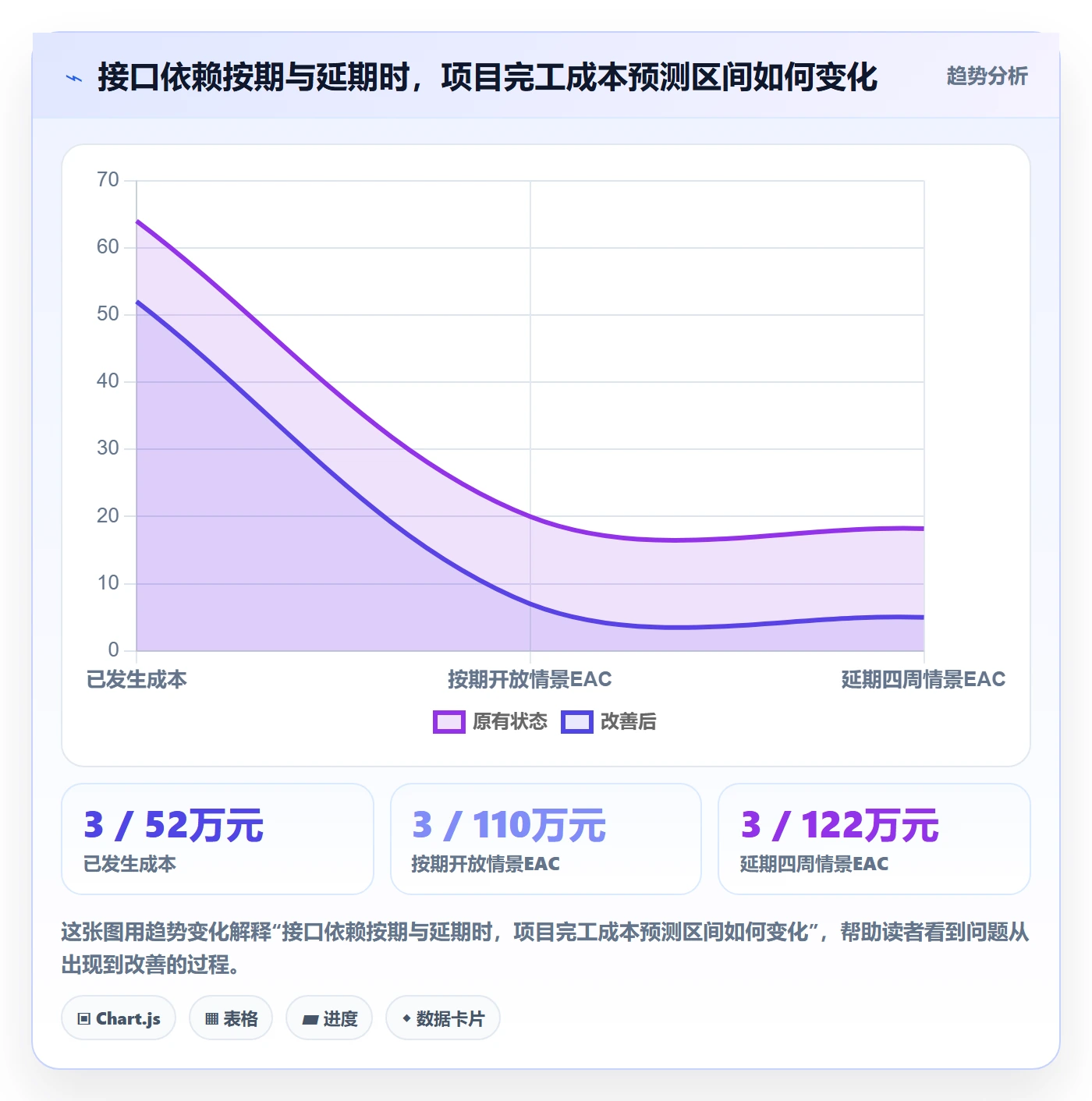Click the 按期开放情景EAC x-axis label under the chart
The width and height of the screenshot is (1092, 1101).
(530, 679)
